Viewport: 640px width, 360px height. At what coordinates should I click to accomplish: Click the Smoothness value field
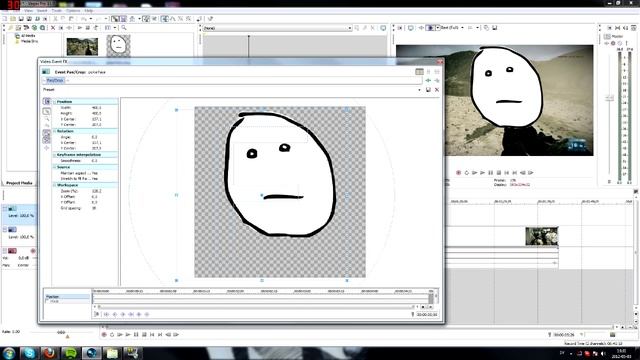(95, 161)
